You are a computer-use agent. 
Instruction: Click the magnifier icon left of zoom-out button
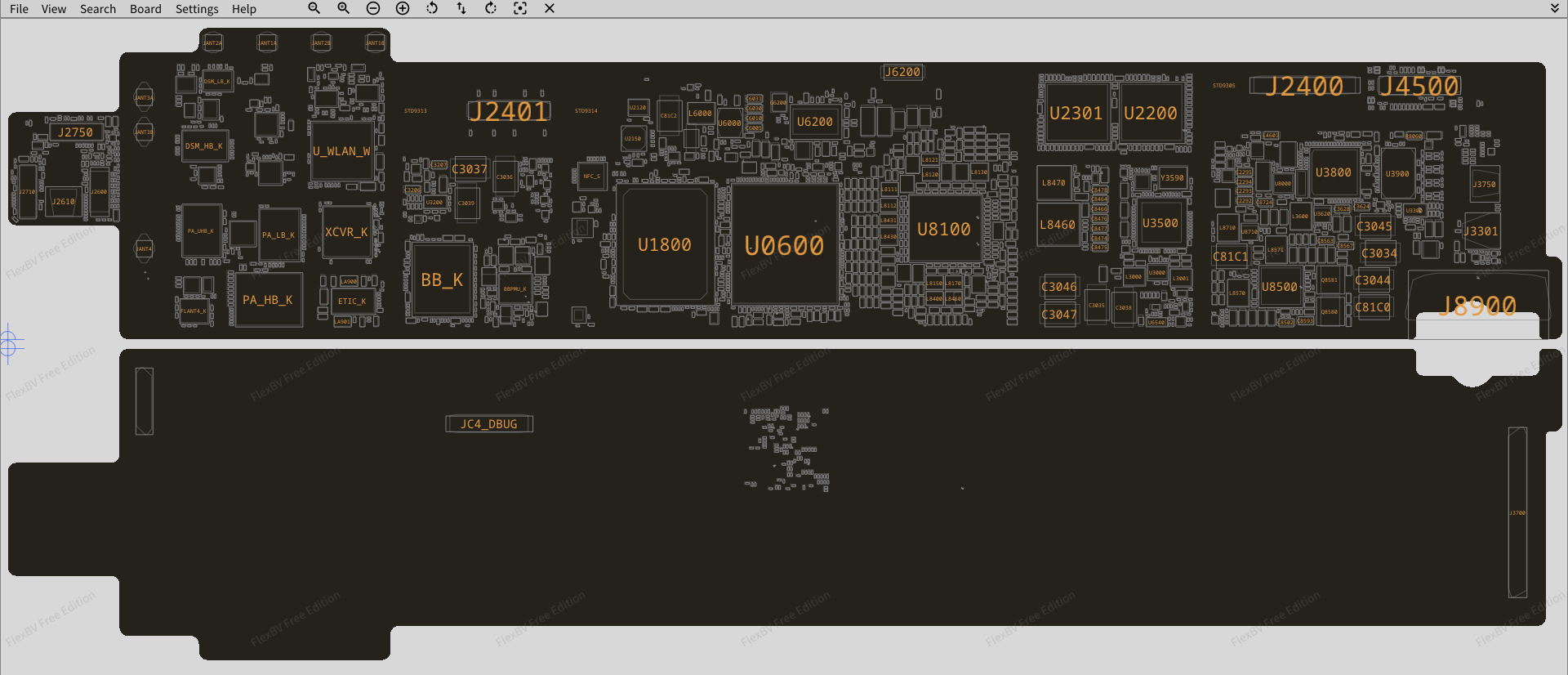tap(344, 8)
